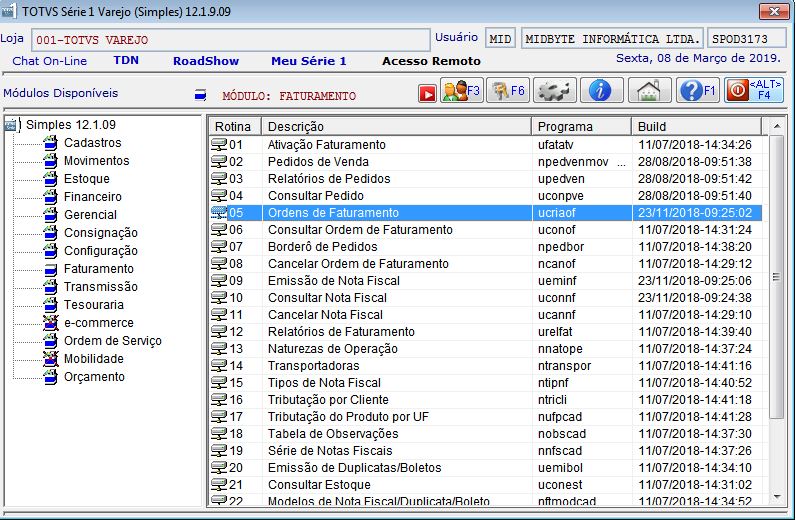Screen dimensions: 796x520
Task: Click the F6 tools button
Action: (508, 91)
